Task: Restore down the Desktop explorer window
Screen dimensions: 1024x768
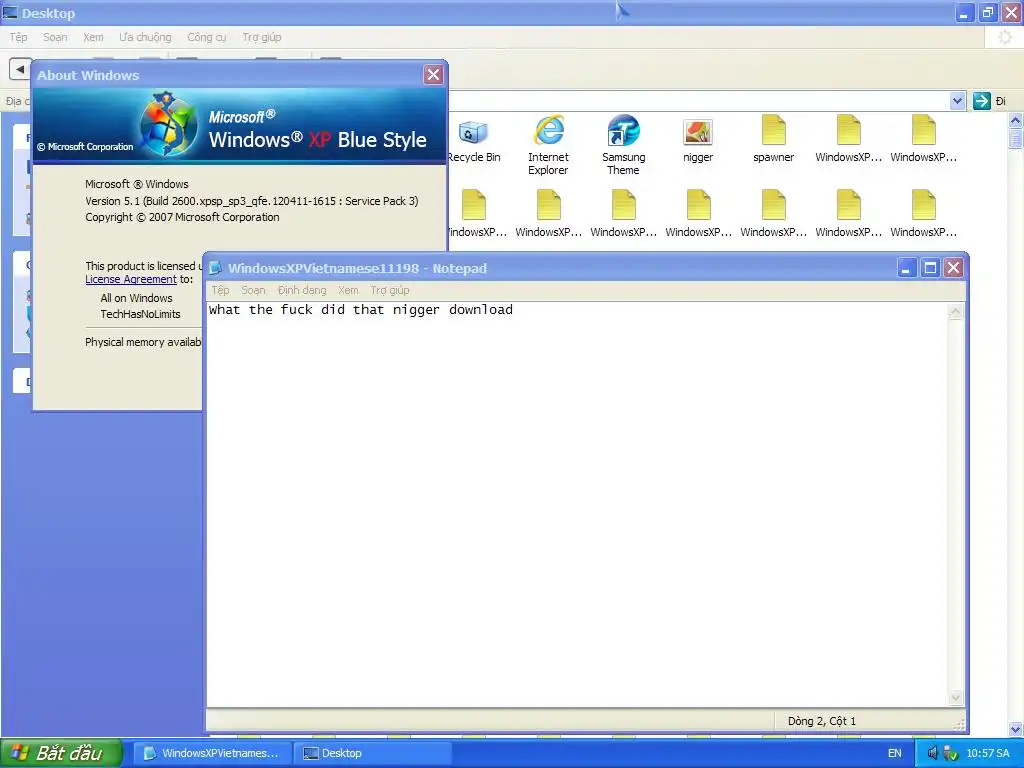Action: coord(987,12)
